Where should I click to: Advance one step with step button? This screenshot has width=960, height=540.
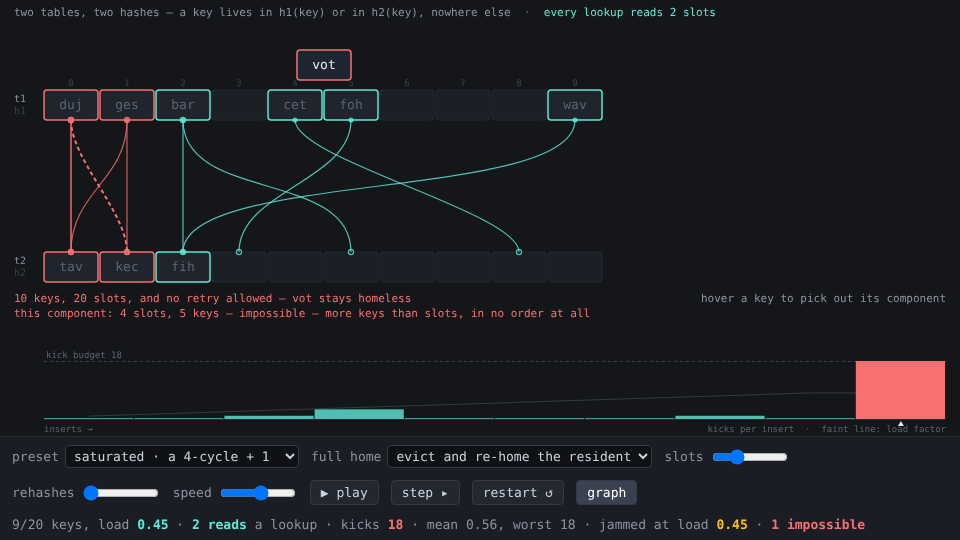tap(426, 493)
